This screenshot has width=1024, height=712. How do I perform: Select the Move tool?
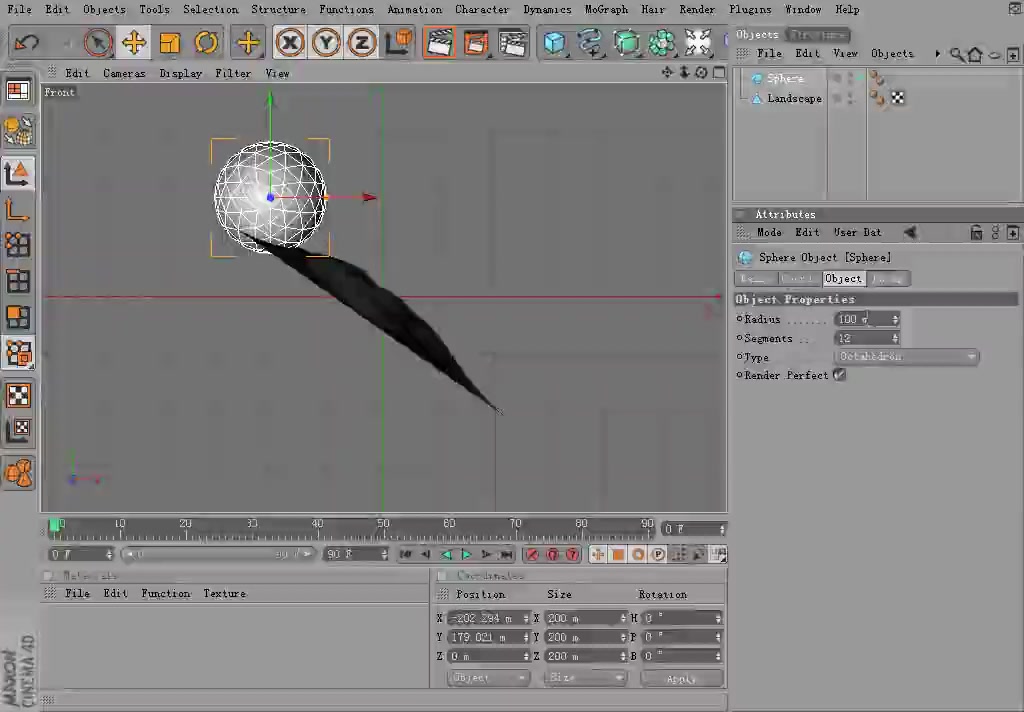pos(134,42)
